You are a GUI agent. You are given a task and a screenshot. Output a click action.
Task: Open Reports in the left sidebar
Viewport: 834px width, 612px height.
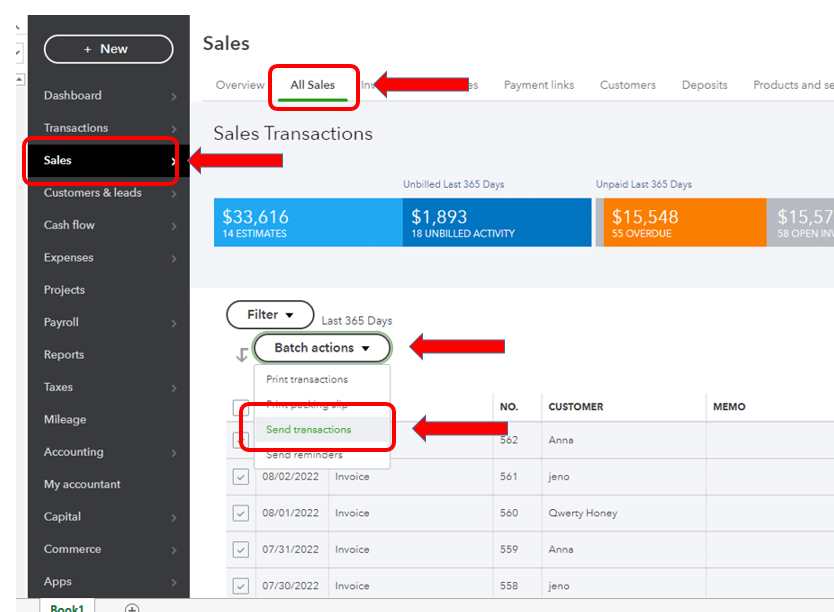[64, 355]
